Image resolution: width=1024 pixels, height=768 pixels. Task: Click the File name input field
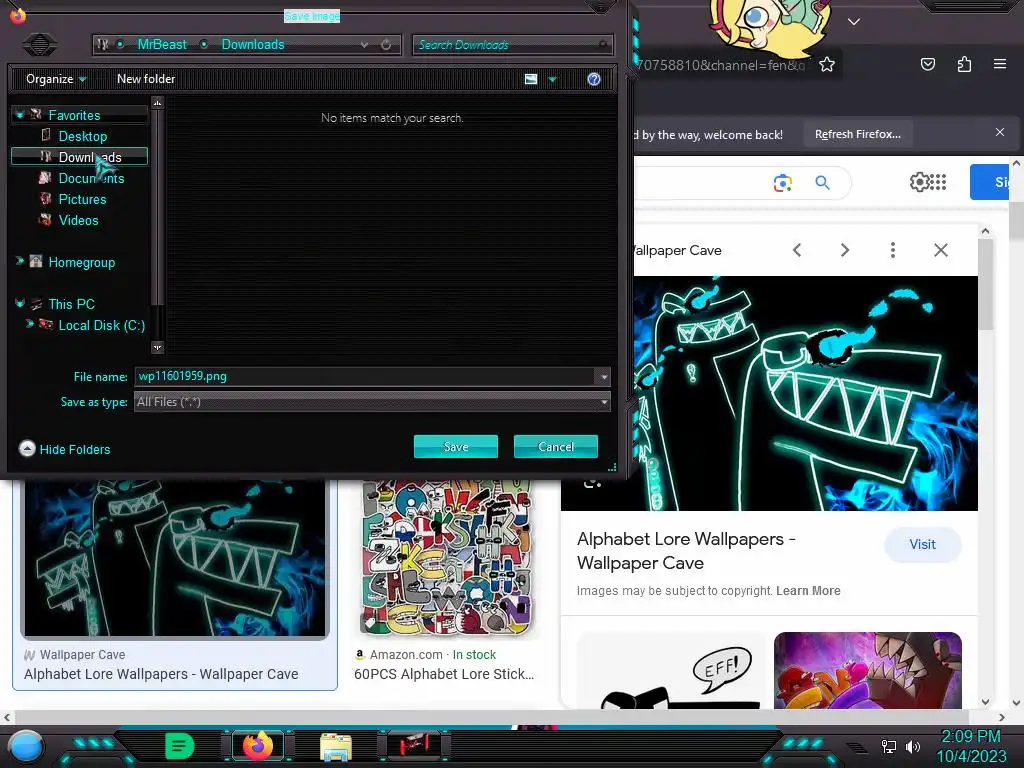(364, 376)
